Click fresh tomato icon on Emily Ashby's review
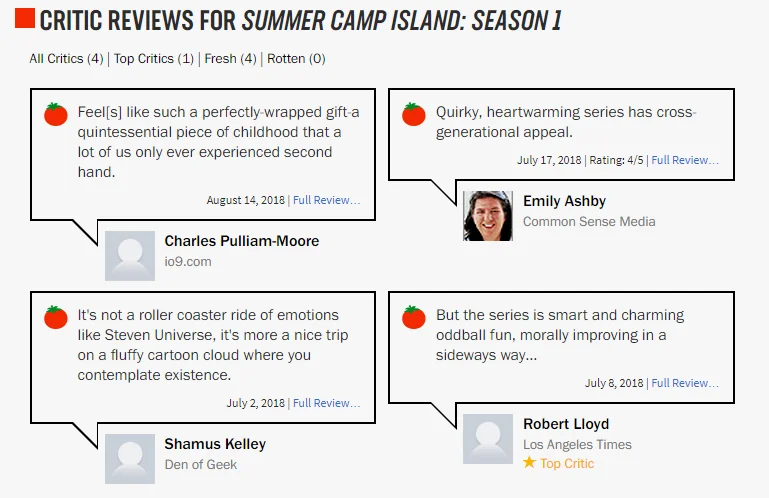The height and width of the screenshot is (498, 769). click(x=413, y=114)
